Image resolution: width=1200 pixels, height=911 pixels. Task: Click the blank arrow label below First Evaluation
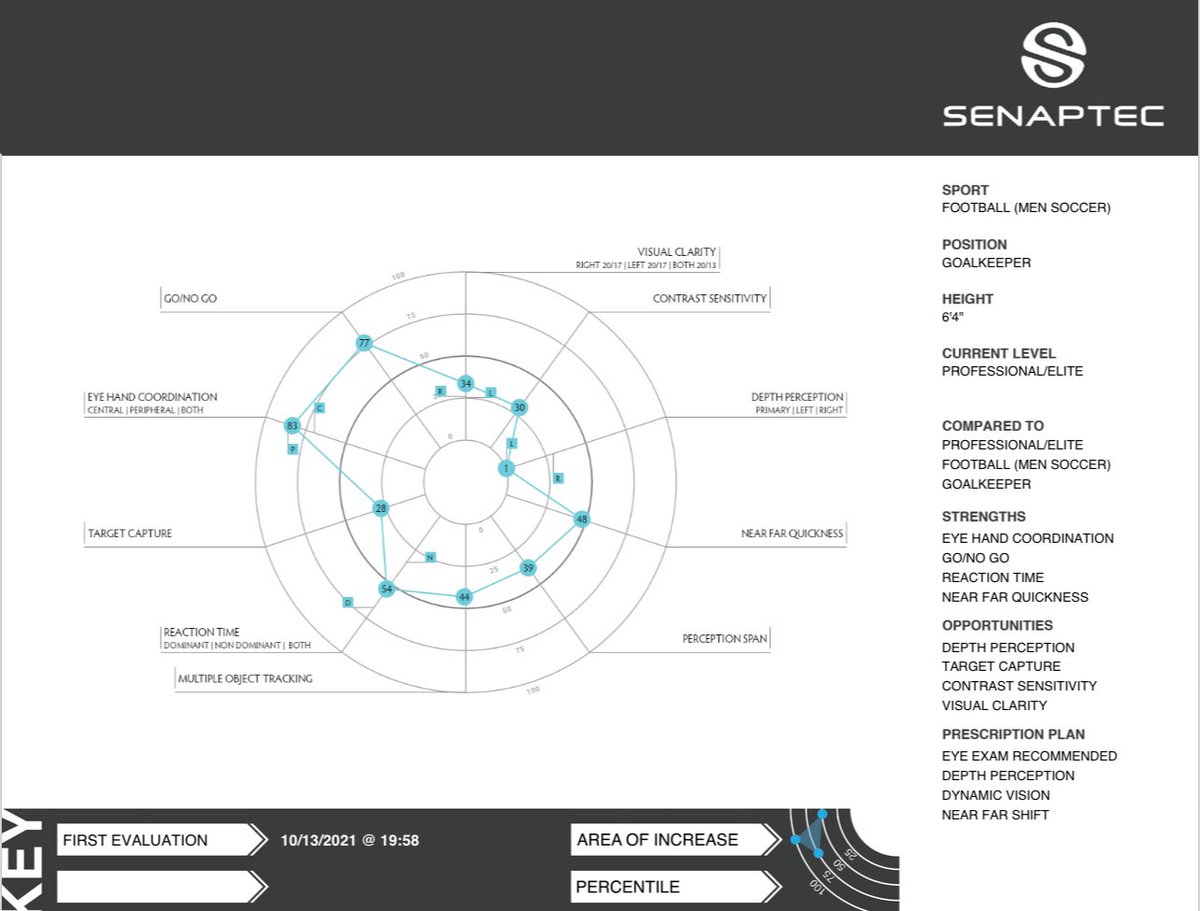point(163,887)
